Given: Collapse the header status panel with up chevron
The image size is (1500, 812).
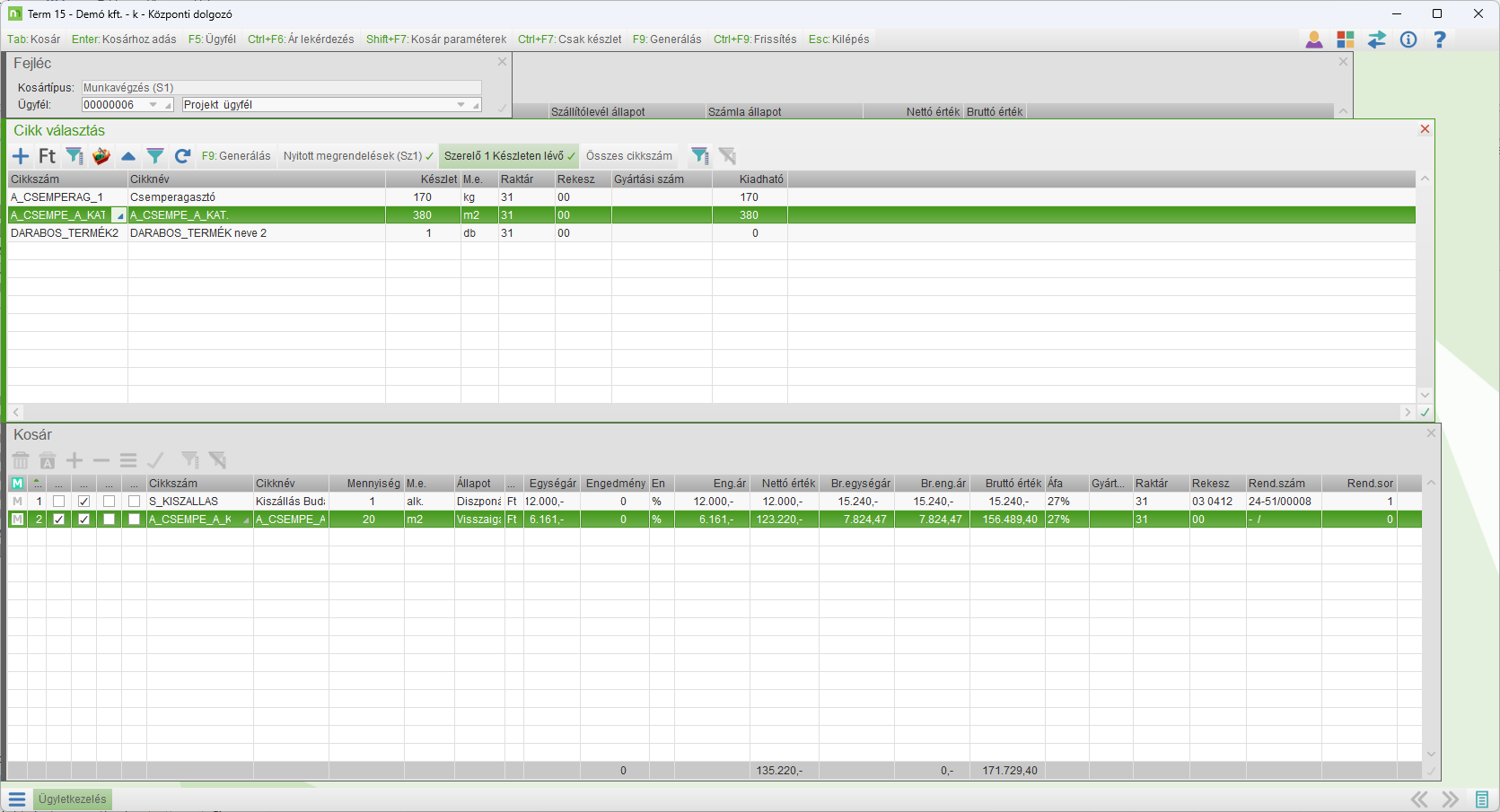Looking at the screenshot, I should coord(1343,111).
